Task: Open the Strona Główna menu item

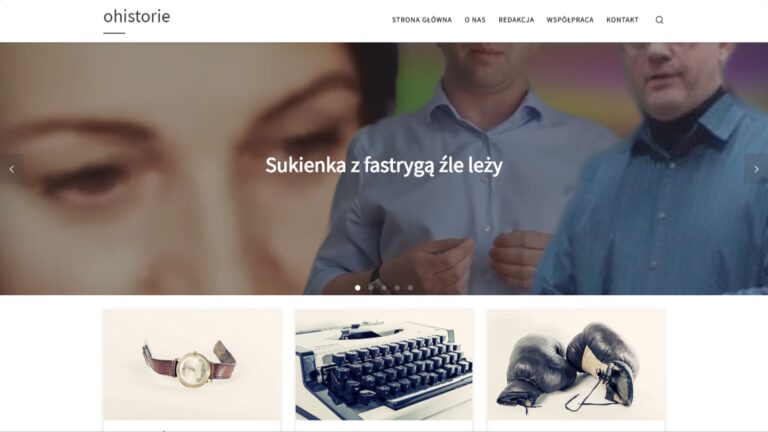Action: coord(422,20)
